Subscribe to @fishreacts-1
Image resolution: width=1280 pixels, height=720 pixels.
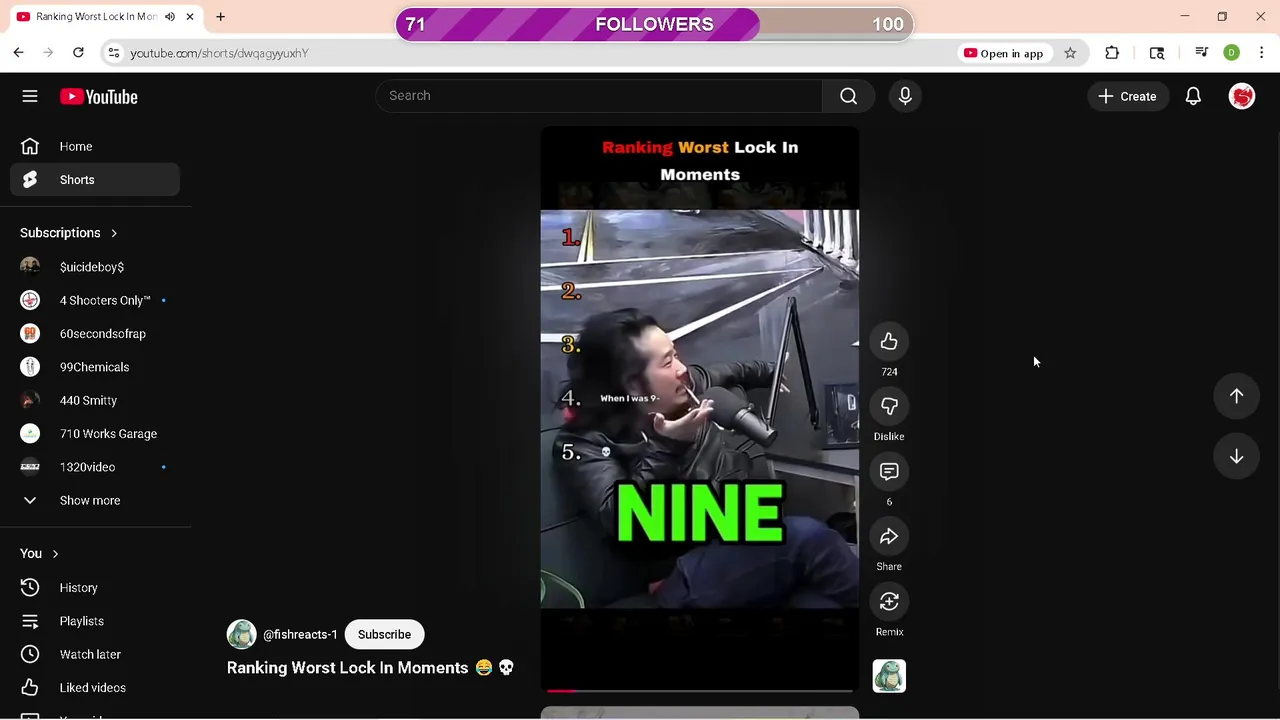384,635
